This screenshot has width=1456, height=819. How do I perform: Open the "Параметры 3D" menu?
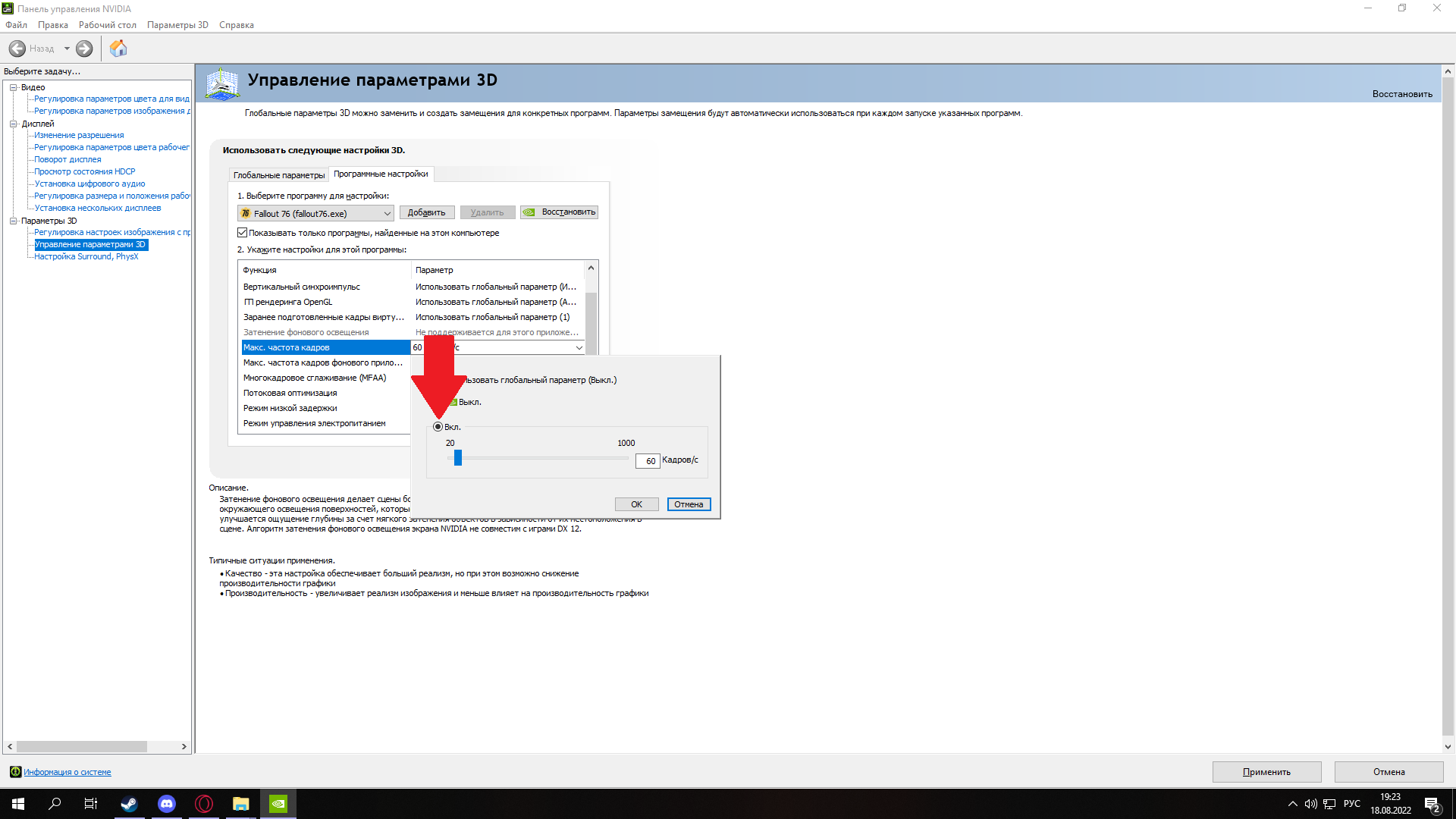177,25
